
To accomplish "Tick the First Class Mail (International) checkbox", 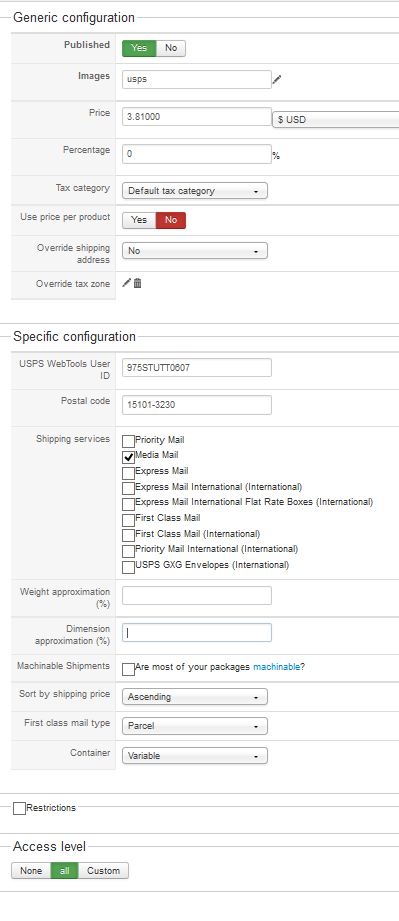I will [x=129, y=535].
